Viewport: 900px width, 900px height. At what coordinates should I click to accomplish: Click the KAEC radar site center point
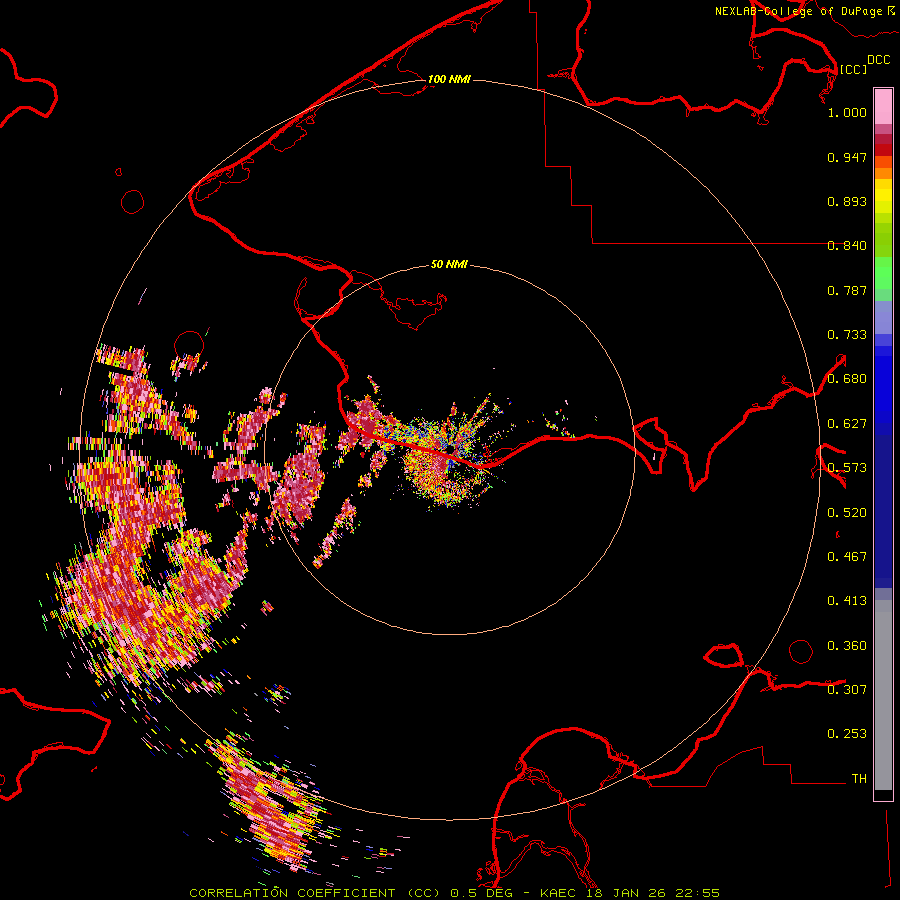[x=451, y=449]
